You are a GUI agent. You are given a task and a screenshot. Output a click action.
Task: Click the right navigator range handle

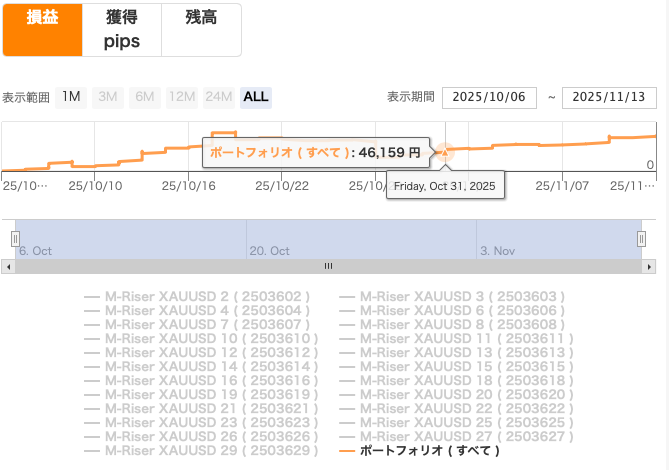click(x=641, y=238)
